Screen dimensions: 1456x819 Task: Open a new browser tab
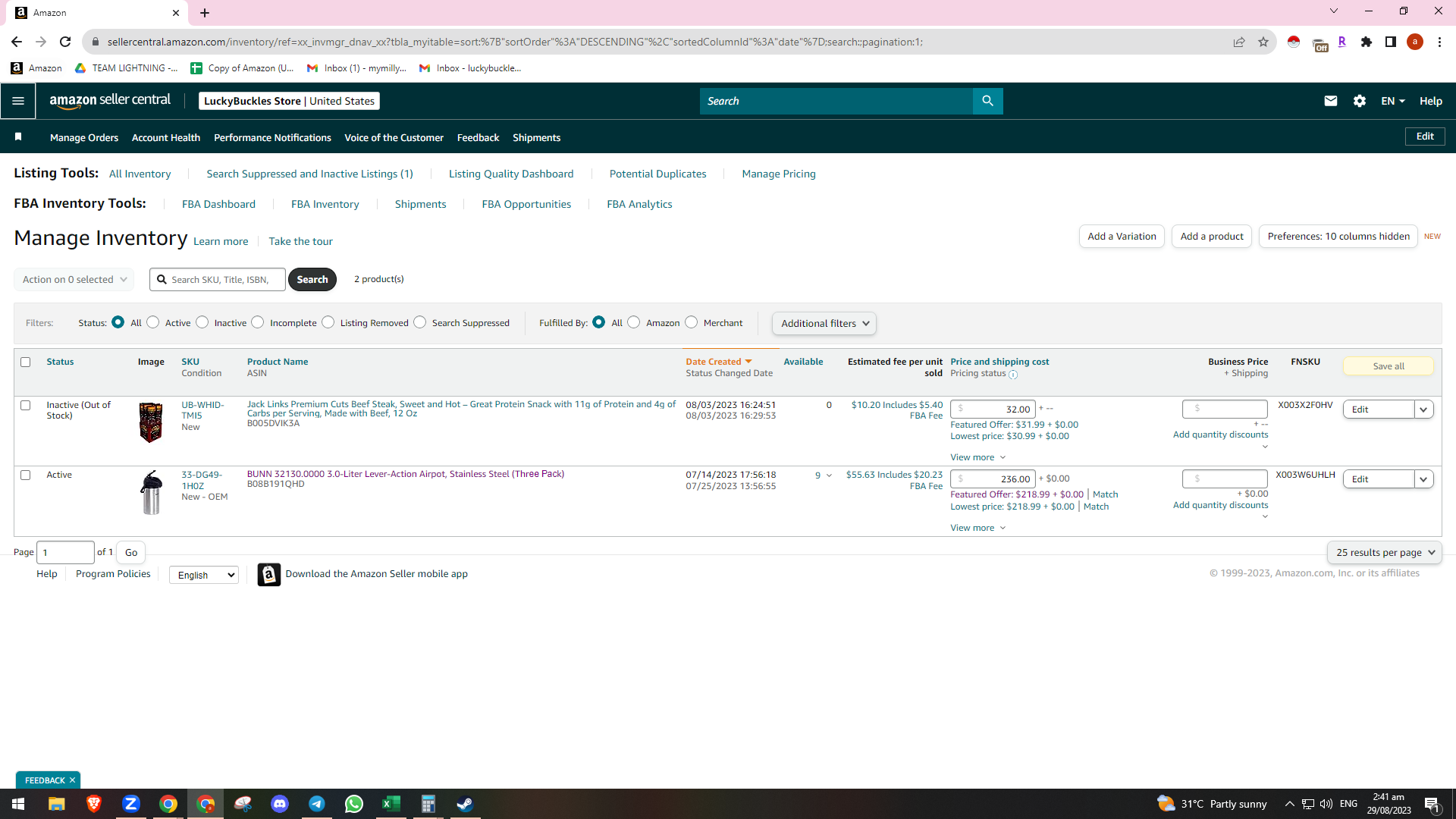(205, 13)
